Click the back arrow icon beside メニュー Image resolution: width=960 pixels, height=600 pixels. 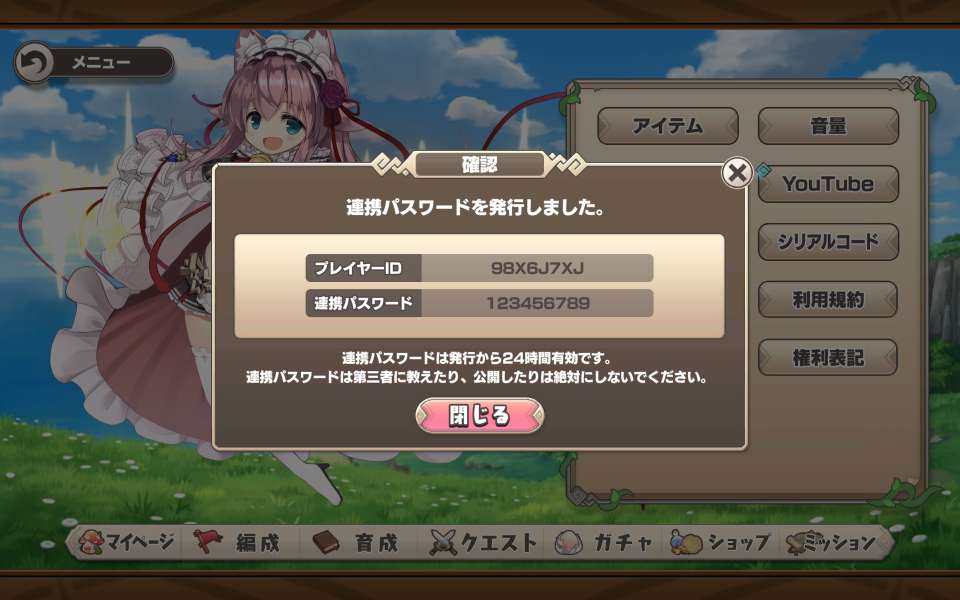(35, 62)
